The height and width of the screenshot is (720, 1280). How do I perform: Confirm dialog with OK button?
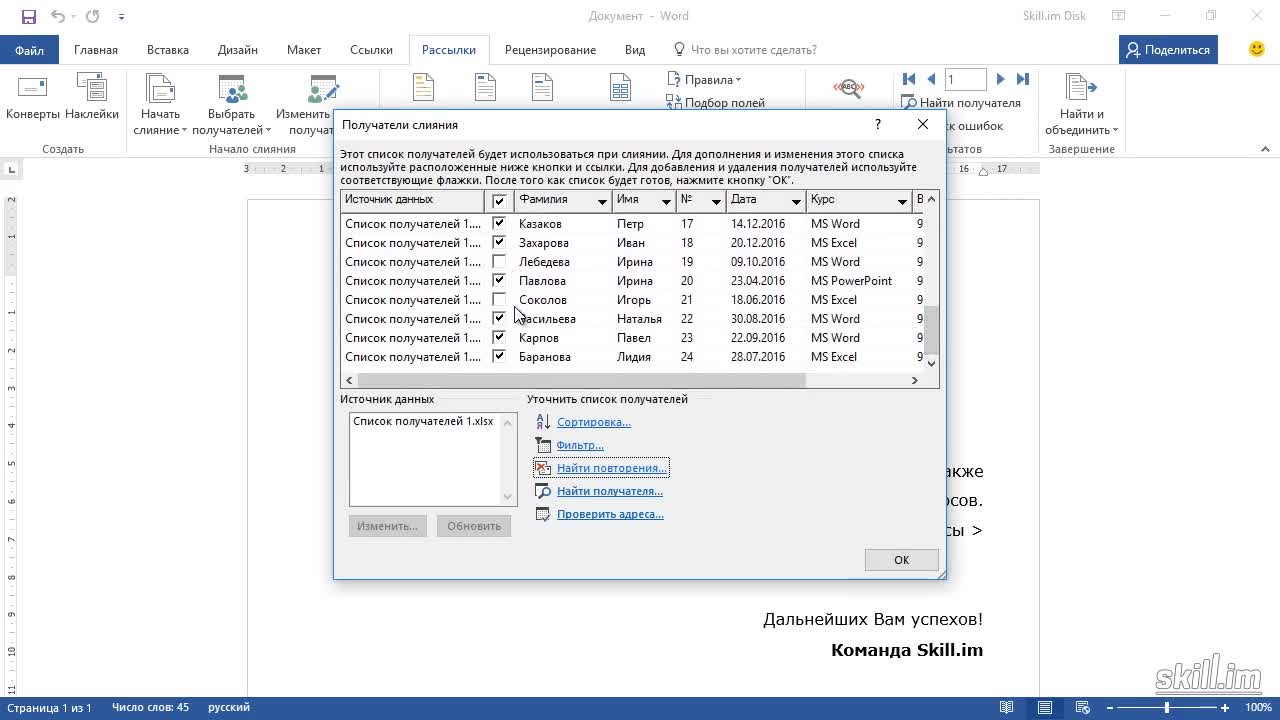[x=901, y=560]
